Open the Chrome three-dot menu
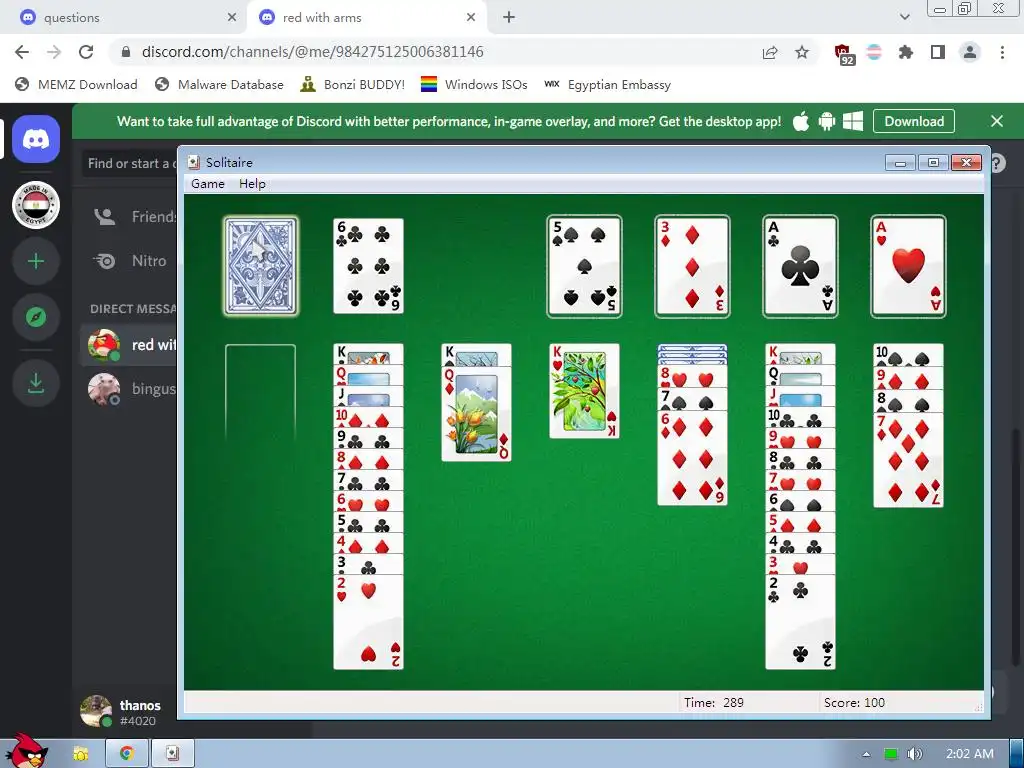The image size is (1024, 768). (1002, 52)
